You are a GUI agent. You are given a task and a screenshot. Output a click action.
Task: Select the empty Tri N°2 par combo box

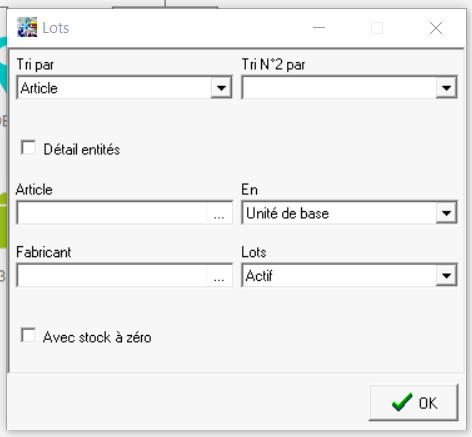(349, 88)
